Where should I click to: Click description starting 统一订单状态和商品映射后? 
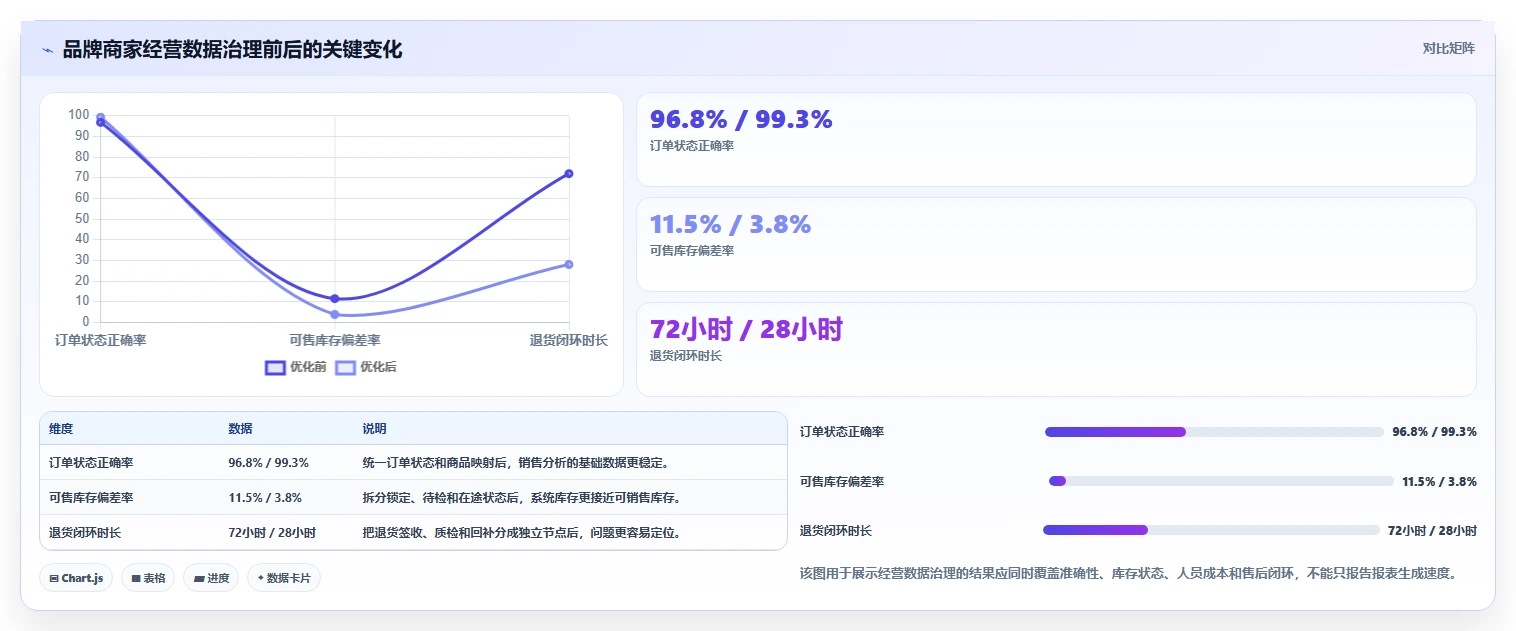coord(516,463)
